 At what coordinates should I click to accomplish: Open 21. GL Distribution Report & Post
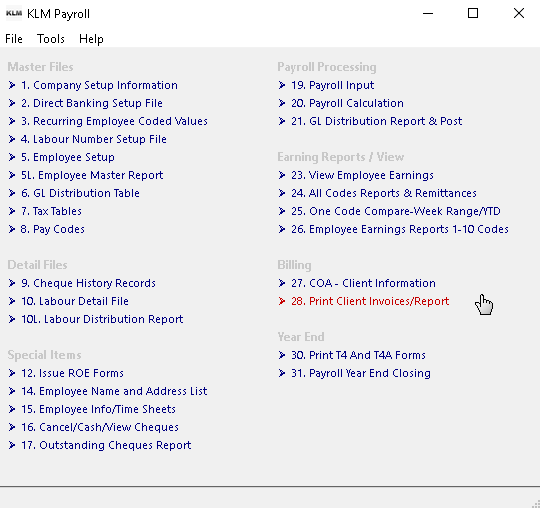(x=377, y=121)
